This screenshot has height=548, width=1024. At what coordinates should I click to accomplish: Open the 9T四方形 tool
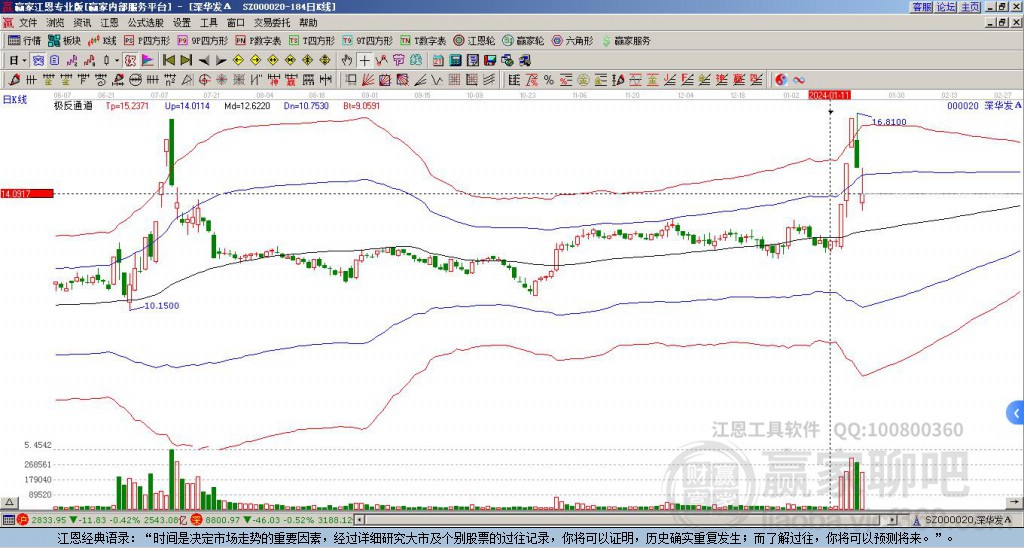[368, 40]
